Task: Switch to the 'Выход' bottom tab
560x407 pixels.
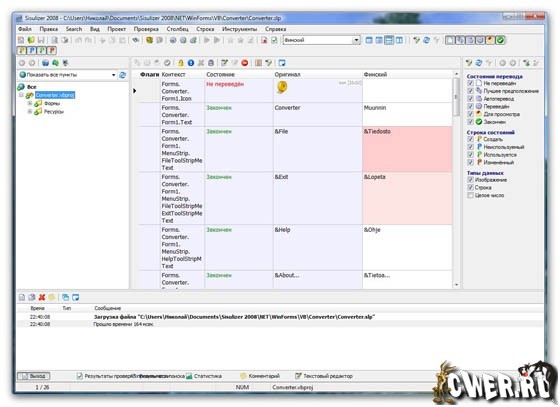Action: [x=34, y=376]
